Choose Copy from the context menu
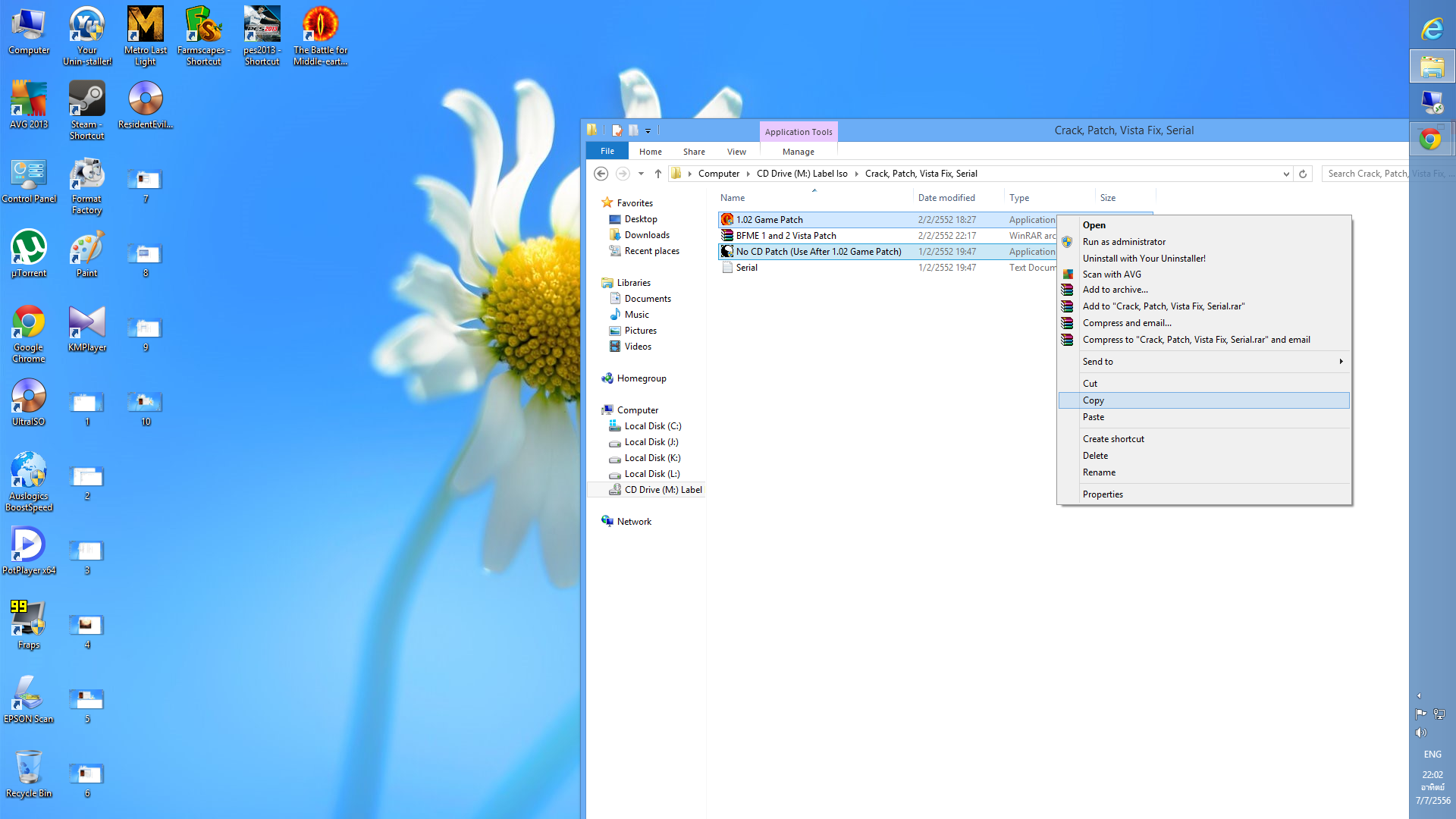 pyautogui.click(x=1094, y=400)
